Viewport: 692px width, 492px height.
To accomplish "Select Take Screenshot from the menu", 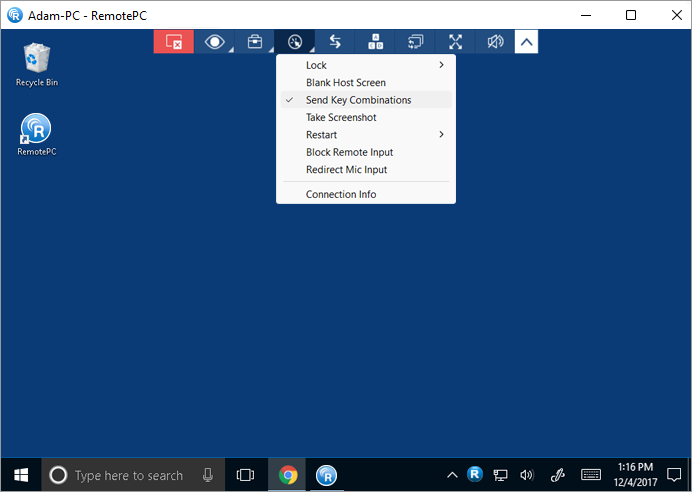I will [x=341, y=118].
